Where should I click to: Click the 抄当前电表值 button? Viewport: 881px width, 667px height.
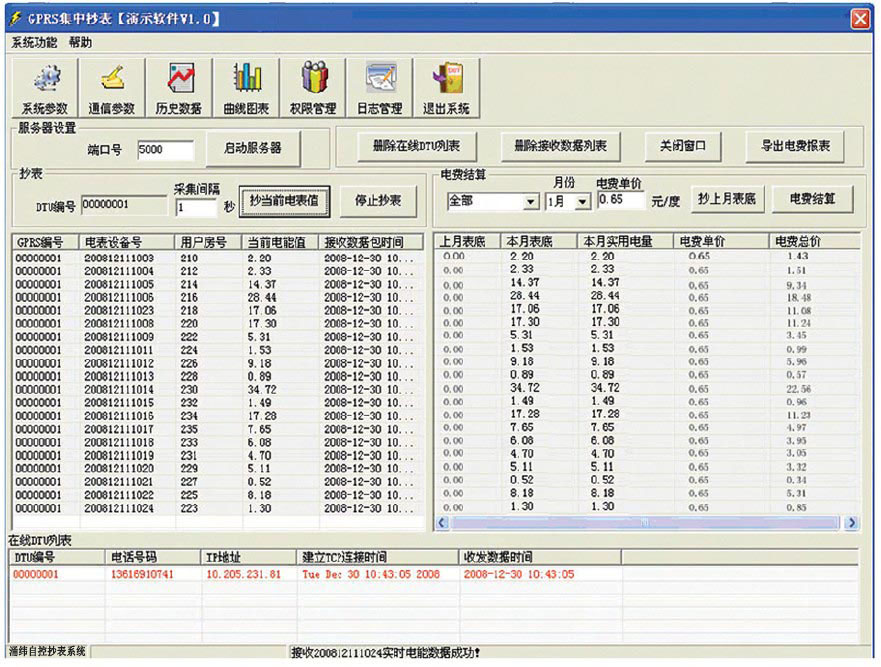(284, 201)
